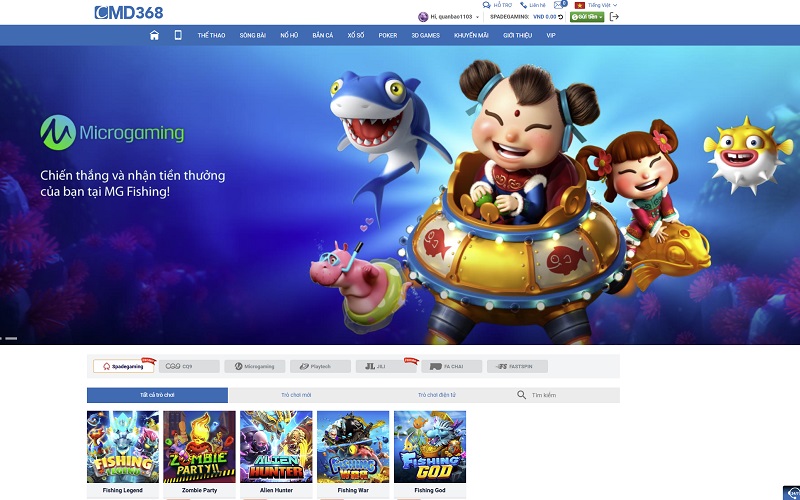Click the Liên hệ phone icon
Image resolution: width=800 pixels, height=500 pixels.
pos(523,5)
